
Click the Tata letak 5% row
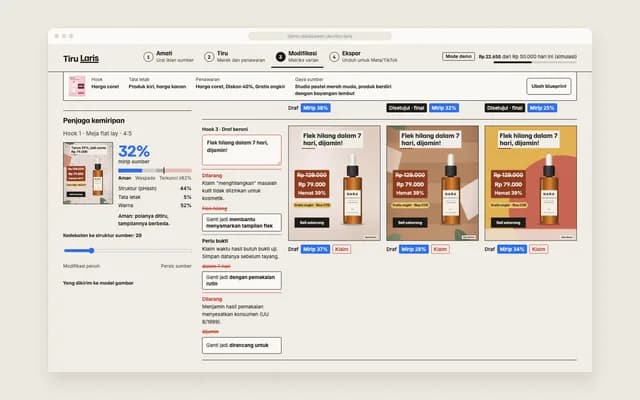click(x=155, y=197)
